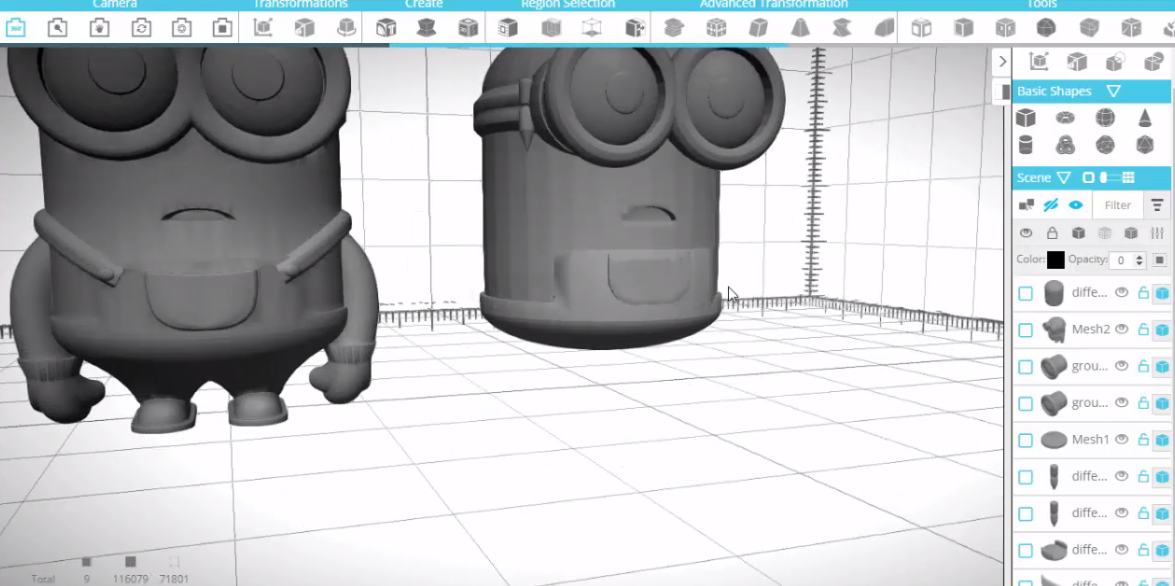Image resolution: width=1175 pixels, height=586 pixels.
Task: Click the stacked layers transformation icon
Action: click(674, 28)
